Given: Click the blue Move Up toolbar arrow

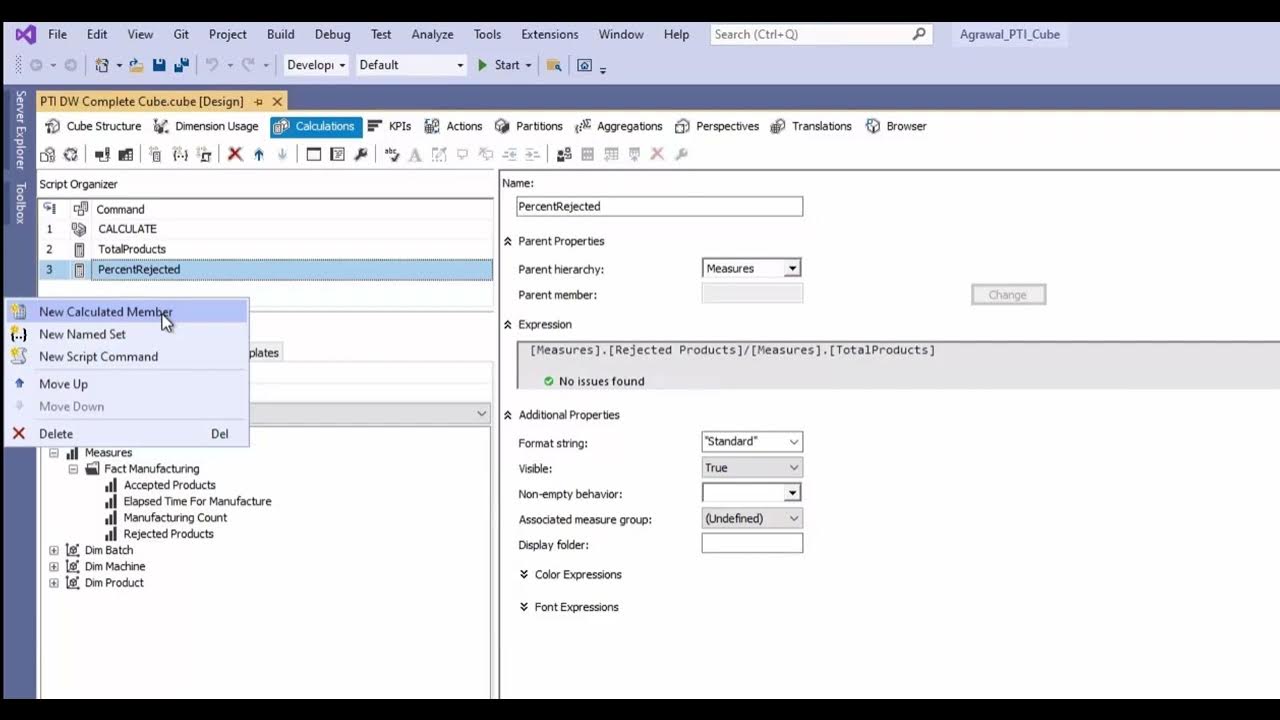Looking at the screenshot, I should point(259,154).
